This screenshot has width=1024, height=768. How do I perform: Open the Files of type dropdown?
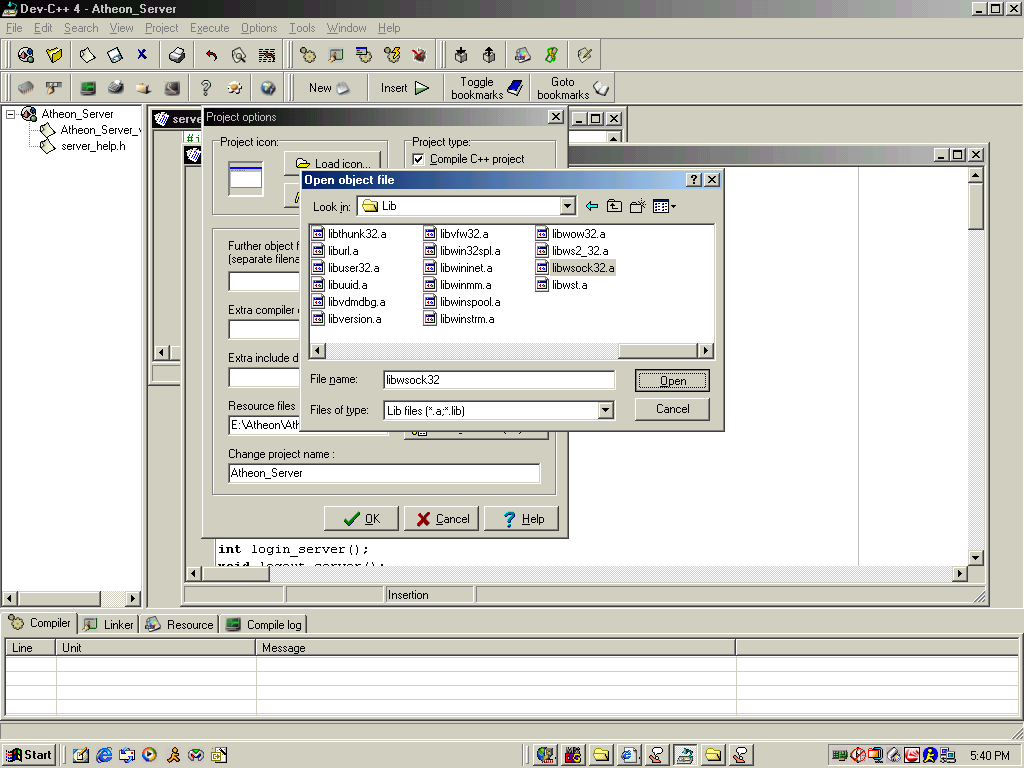pos(605,410)
